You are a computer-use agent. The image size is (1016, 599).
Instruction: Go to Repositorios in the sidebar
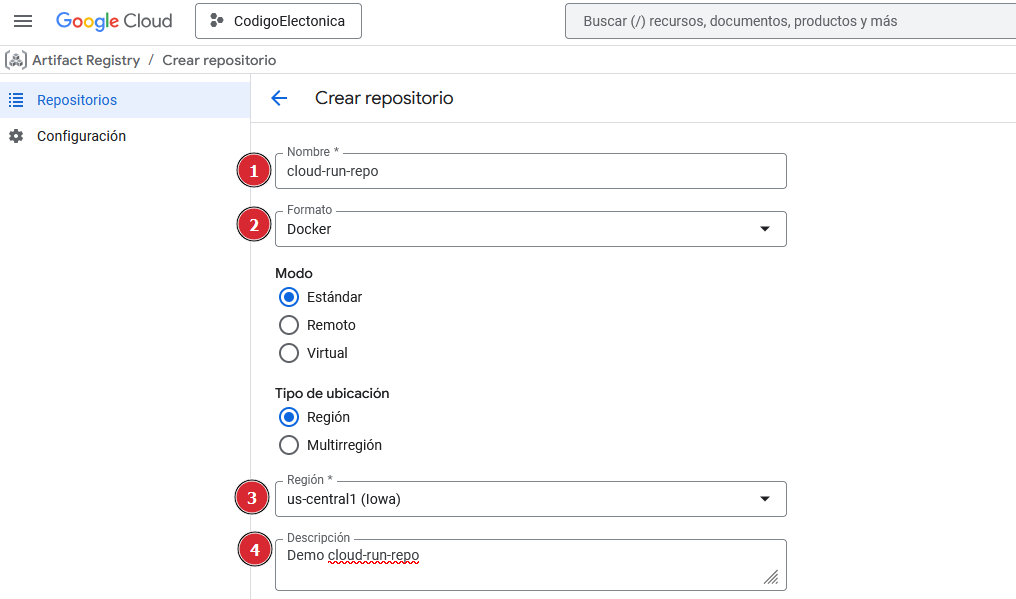tap(75, 99)
